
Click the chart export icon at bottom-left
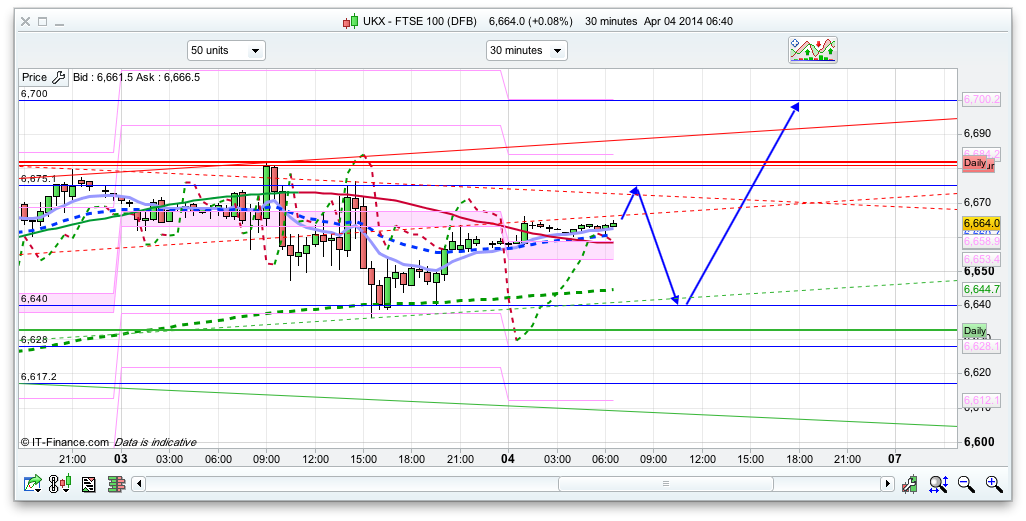[34, 484]
